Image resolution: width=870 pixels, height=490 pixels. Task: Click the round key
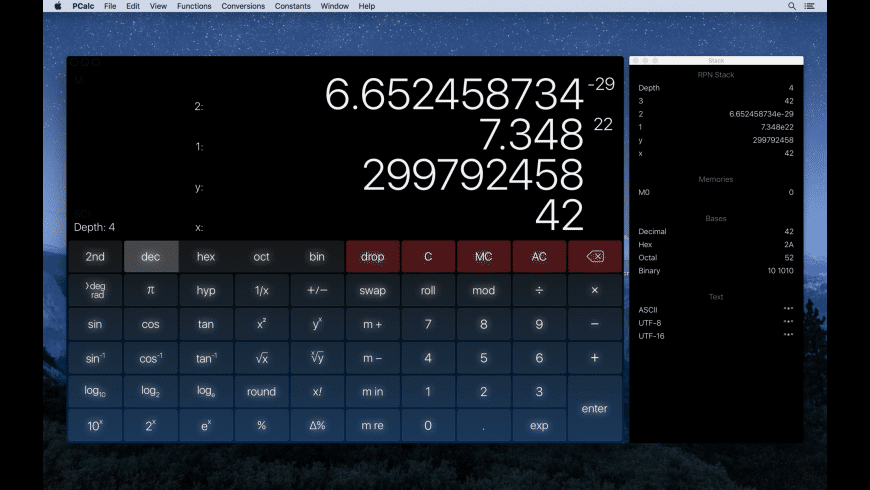point(261,392)
